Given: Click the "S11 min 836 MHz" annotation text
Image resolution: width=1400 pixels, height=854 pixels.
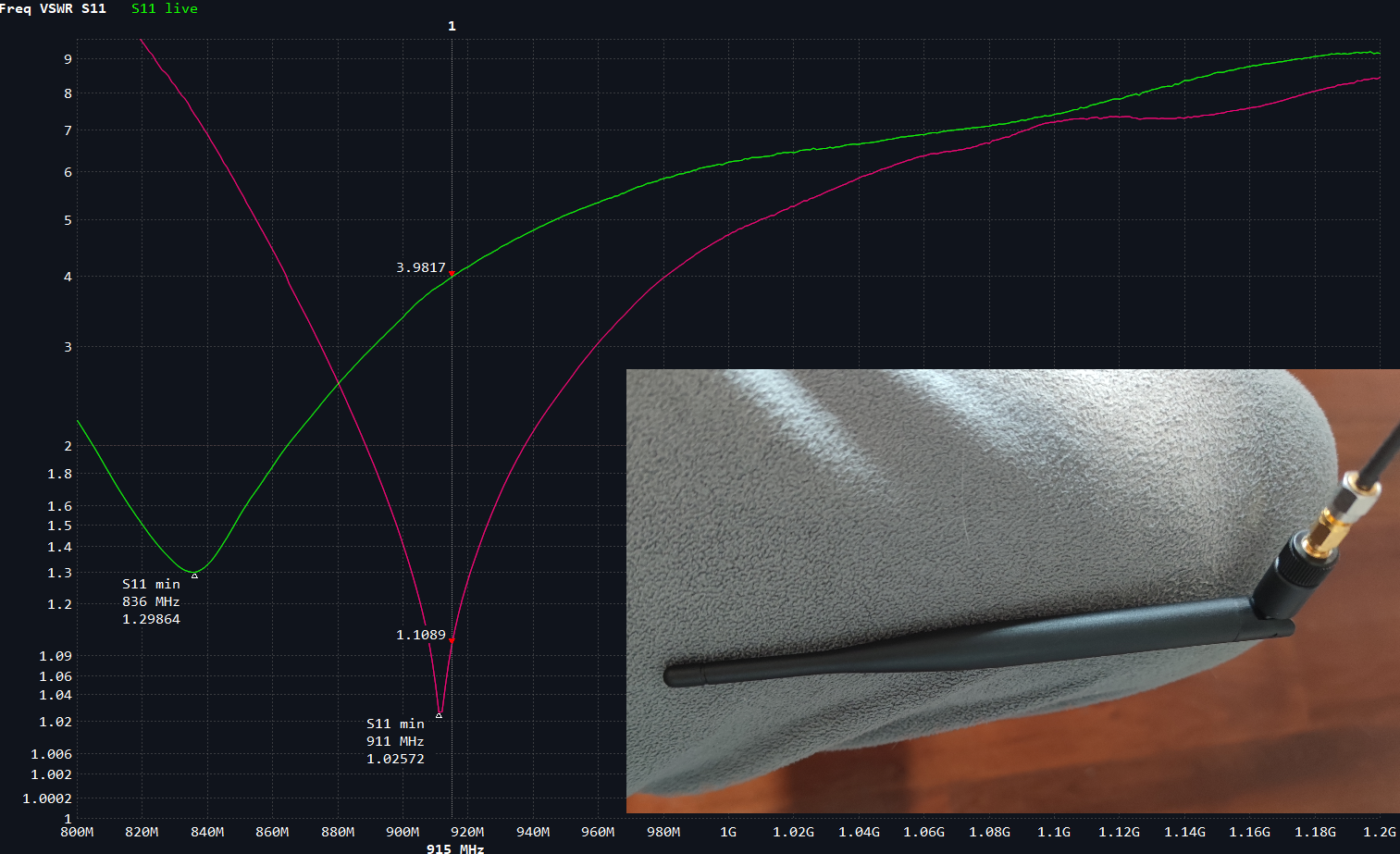Looking at the screenshot, I should point(151,592).
